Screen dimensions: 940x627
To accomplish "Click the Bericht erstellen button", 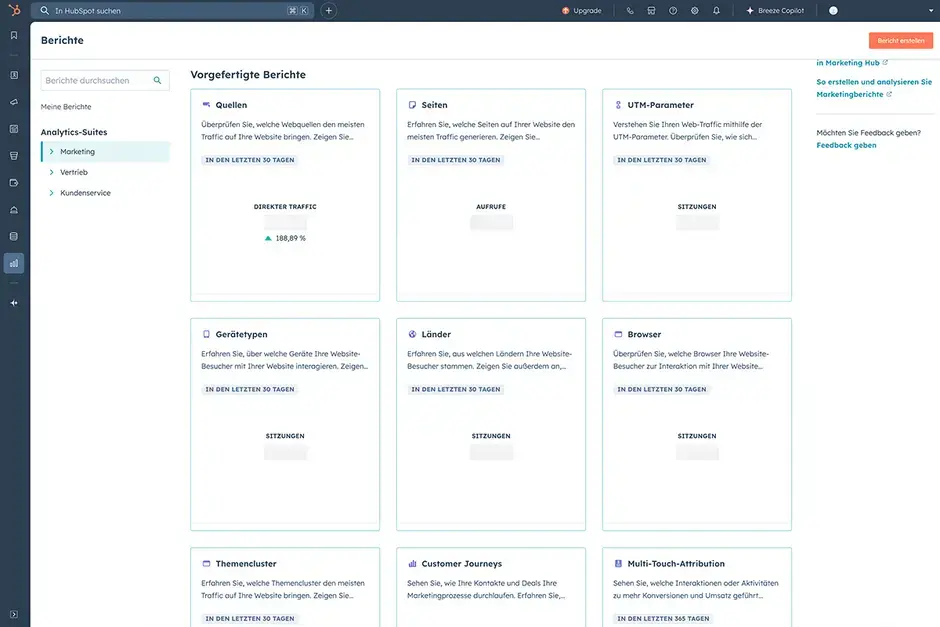I will coord(900,40).
